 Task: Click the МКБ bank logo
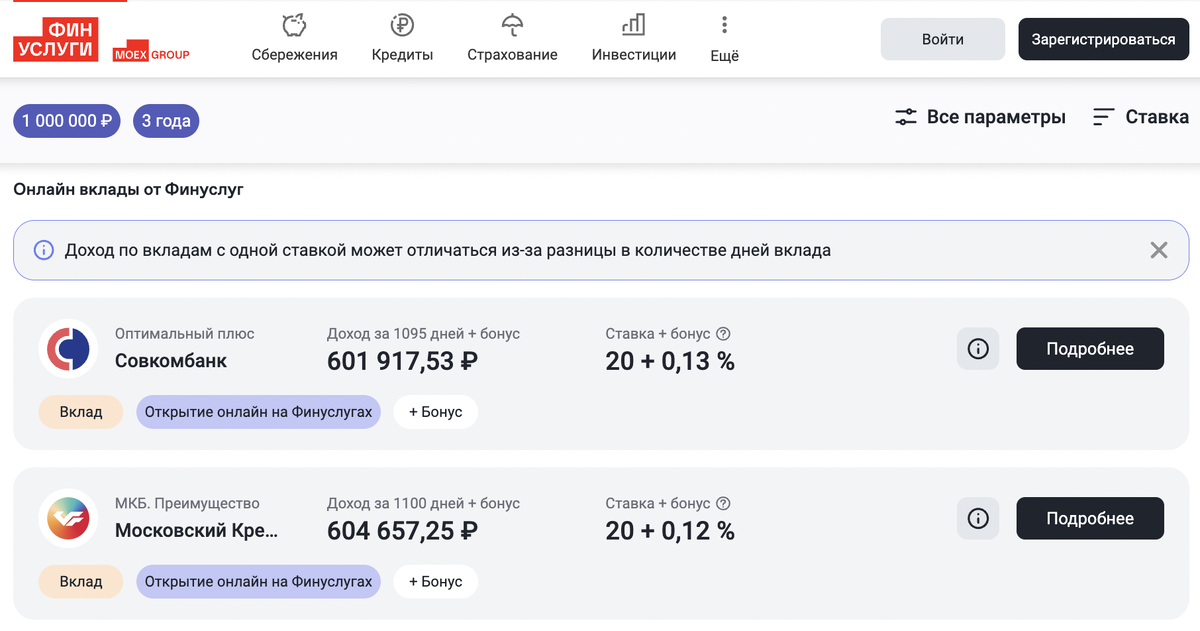(x=68, y=519)
